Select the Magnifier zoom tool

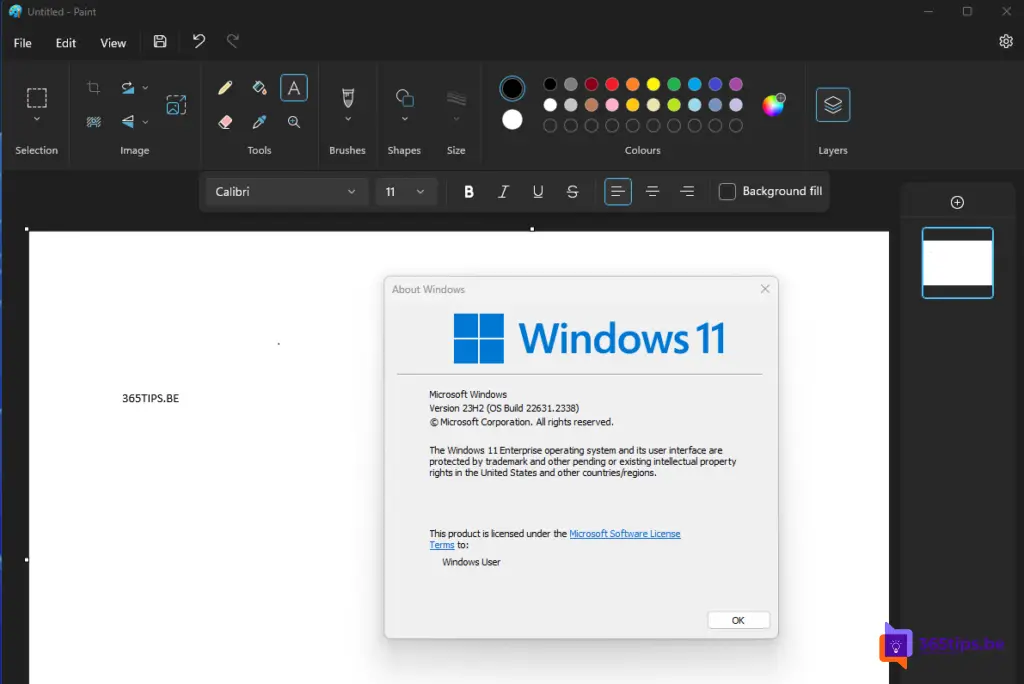(x=294, y=122)
